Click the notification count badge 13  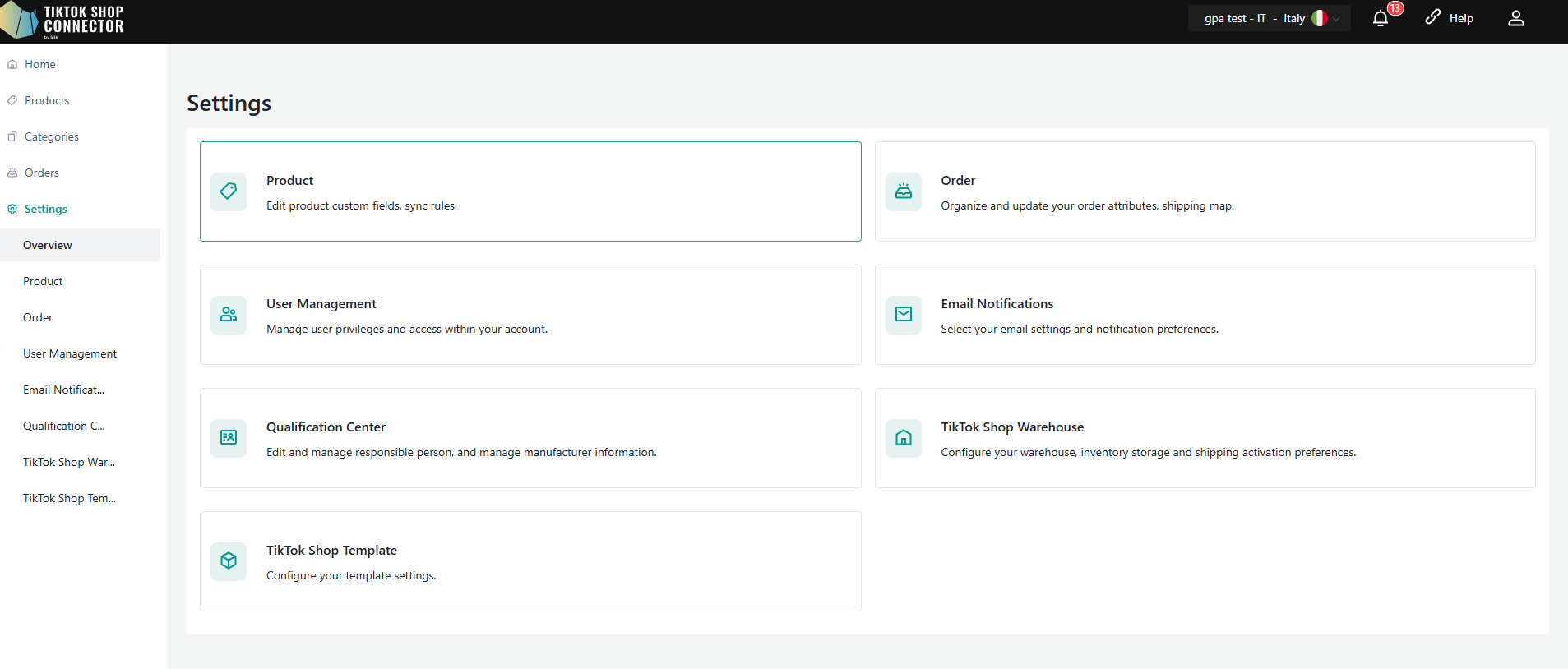(1395, 8)
